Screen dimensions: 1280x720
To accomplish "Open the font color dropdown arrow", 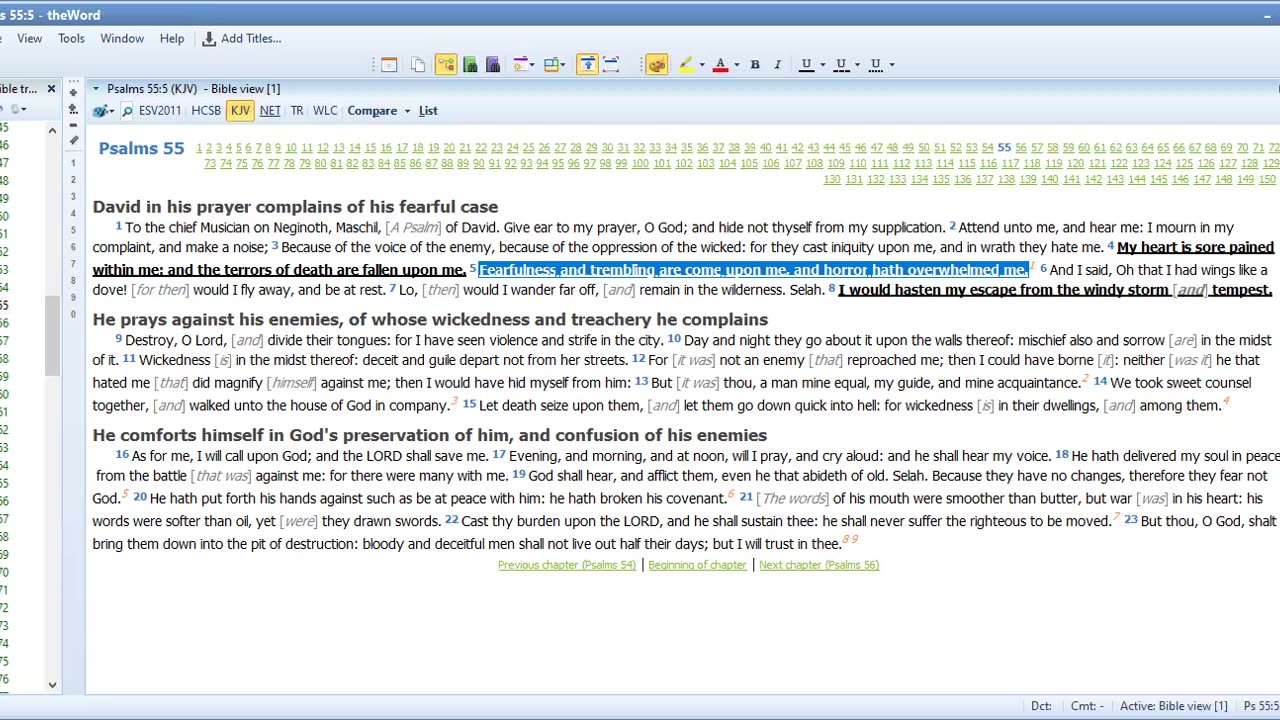I will (736, 64).
